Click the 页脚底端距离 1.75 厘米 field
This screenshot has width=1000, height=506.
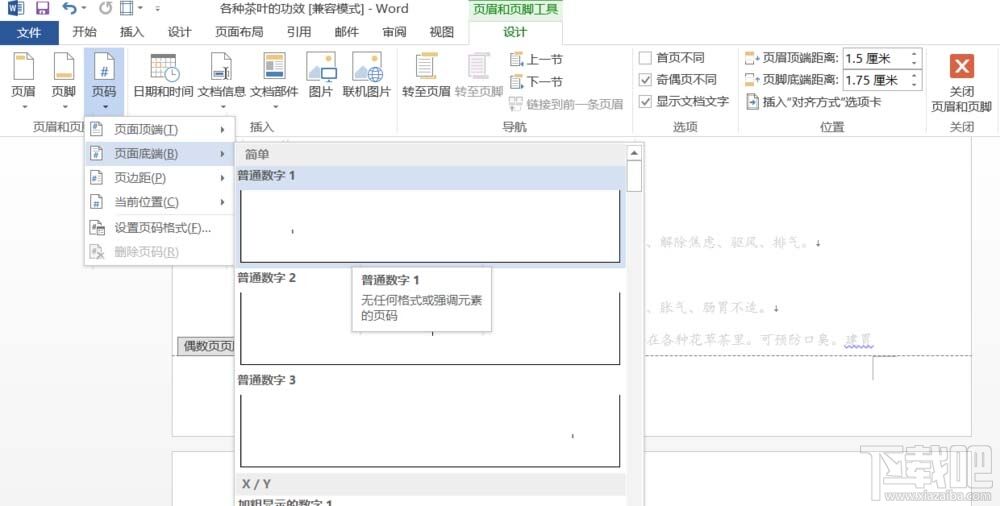(x=876, y=80)
